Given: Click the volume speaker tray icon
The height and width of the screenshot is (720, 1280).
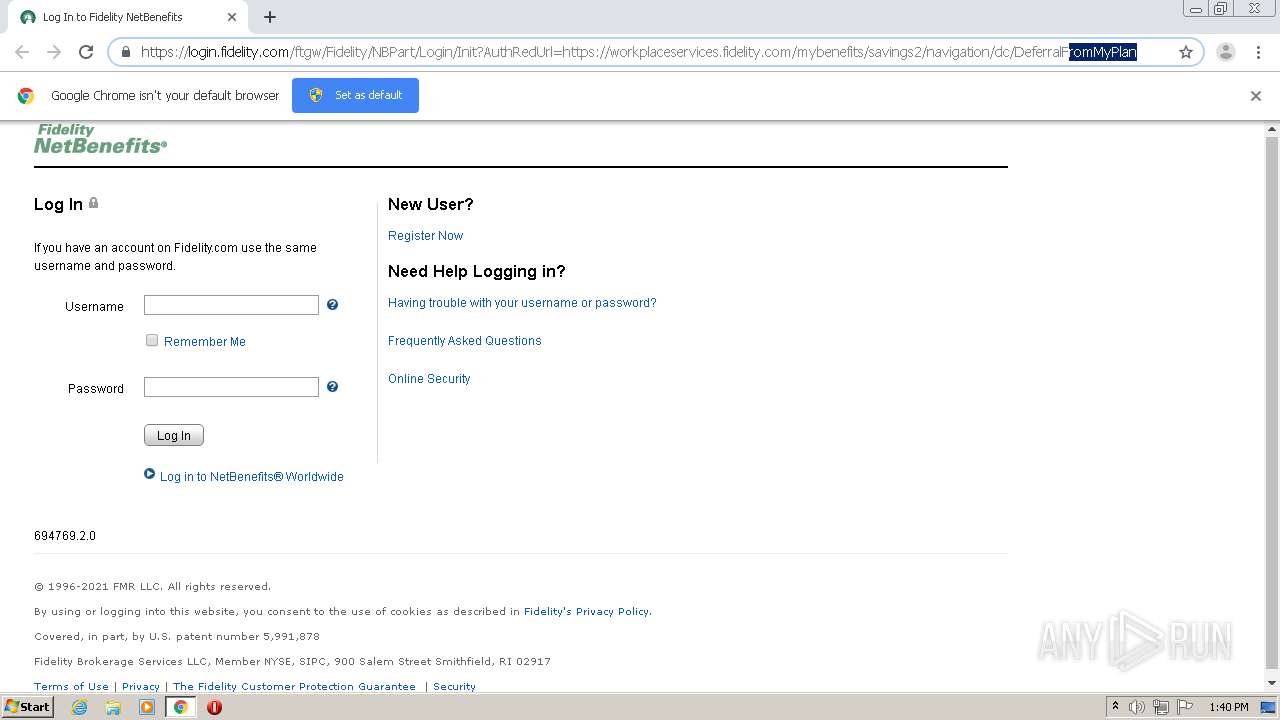Looking at the screenshot, I should pyautogui.click(x=1137, y=707).
